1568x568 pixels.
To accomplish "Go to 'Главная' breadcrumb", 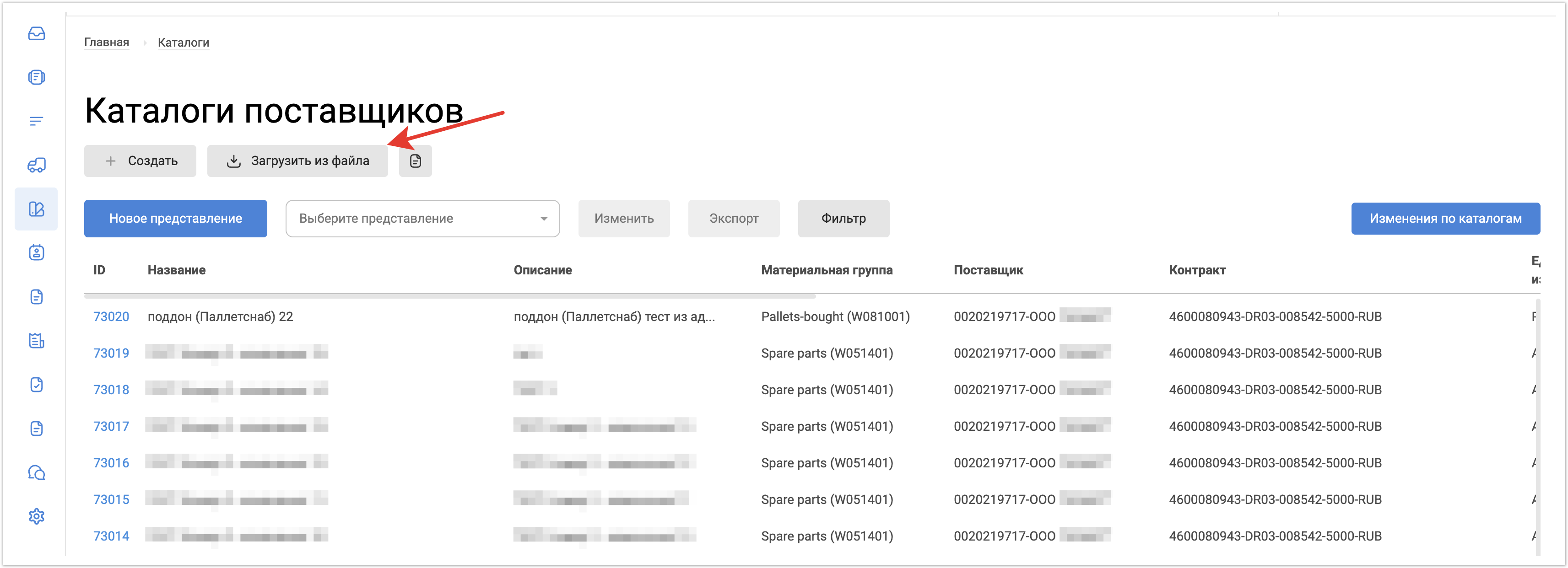I will coord(107,43).
